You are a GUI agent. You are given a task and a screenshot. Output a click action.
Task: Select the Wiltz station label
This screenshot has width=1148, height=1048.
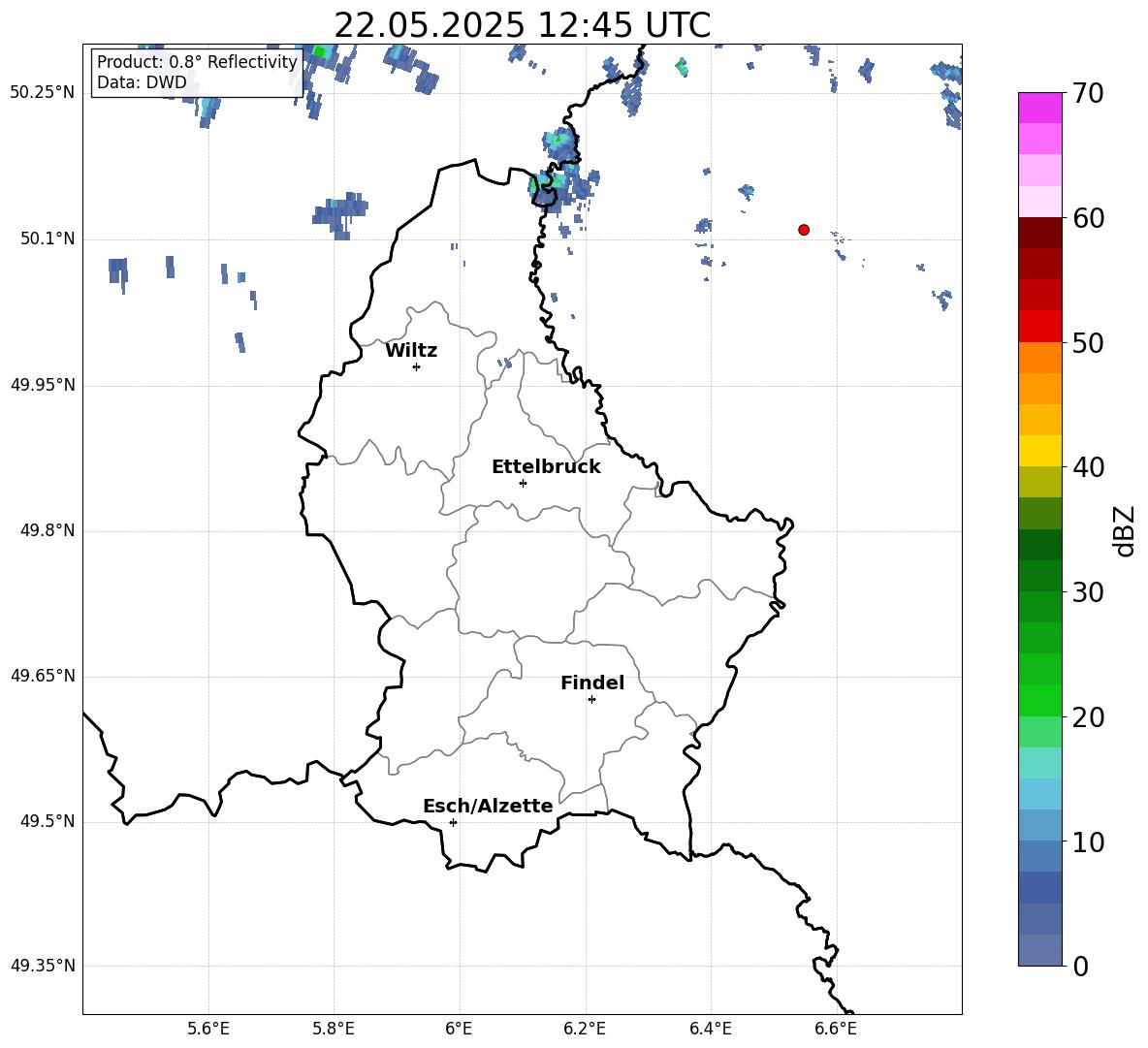click(411, 351)
